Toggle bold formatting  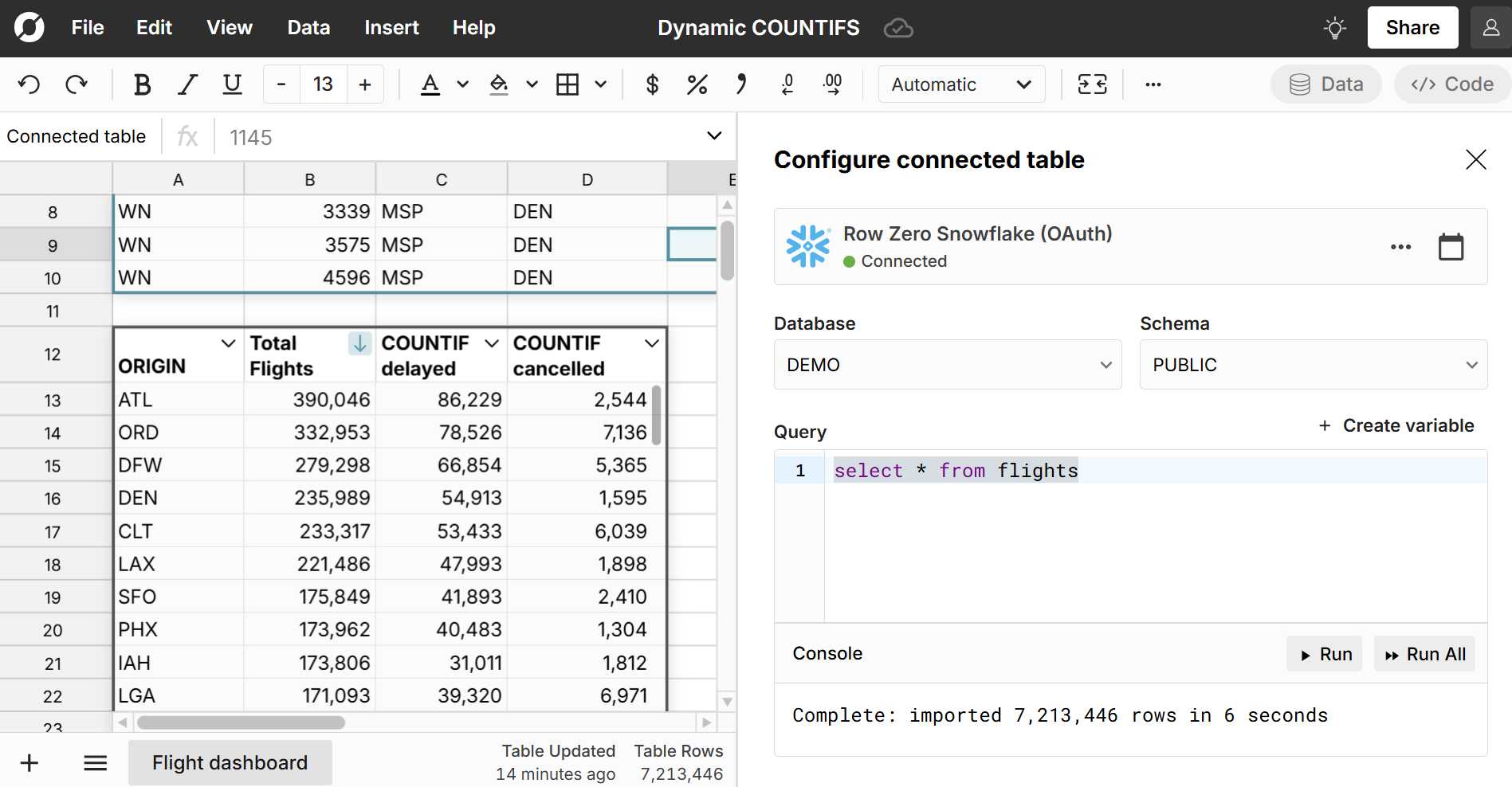click(x=142, y=84)
